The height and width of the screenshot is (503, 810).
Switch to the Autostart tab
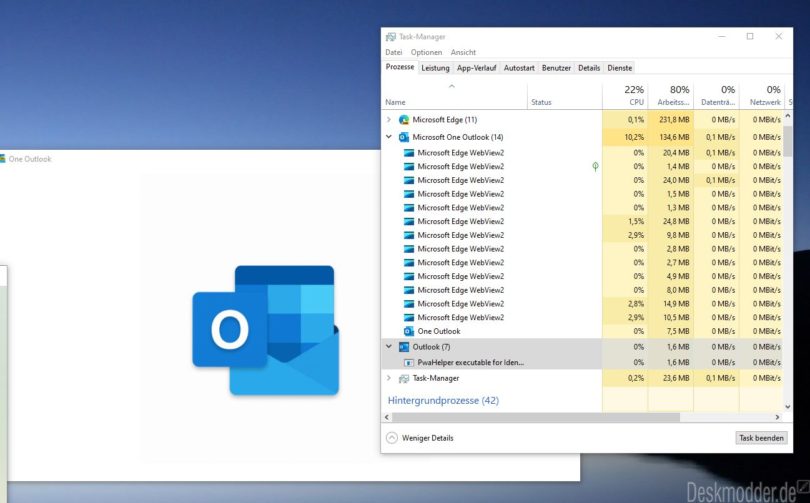tap(519, 68)
